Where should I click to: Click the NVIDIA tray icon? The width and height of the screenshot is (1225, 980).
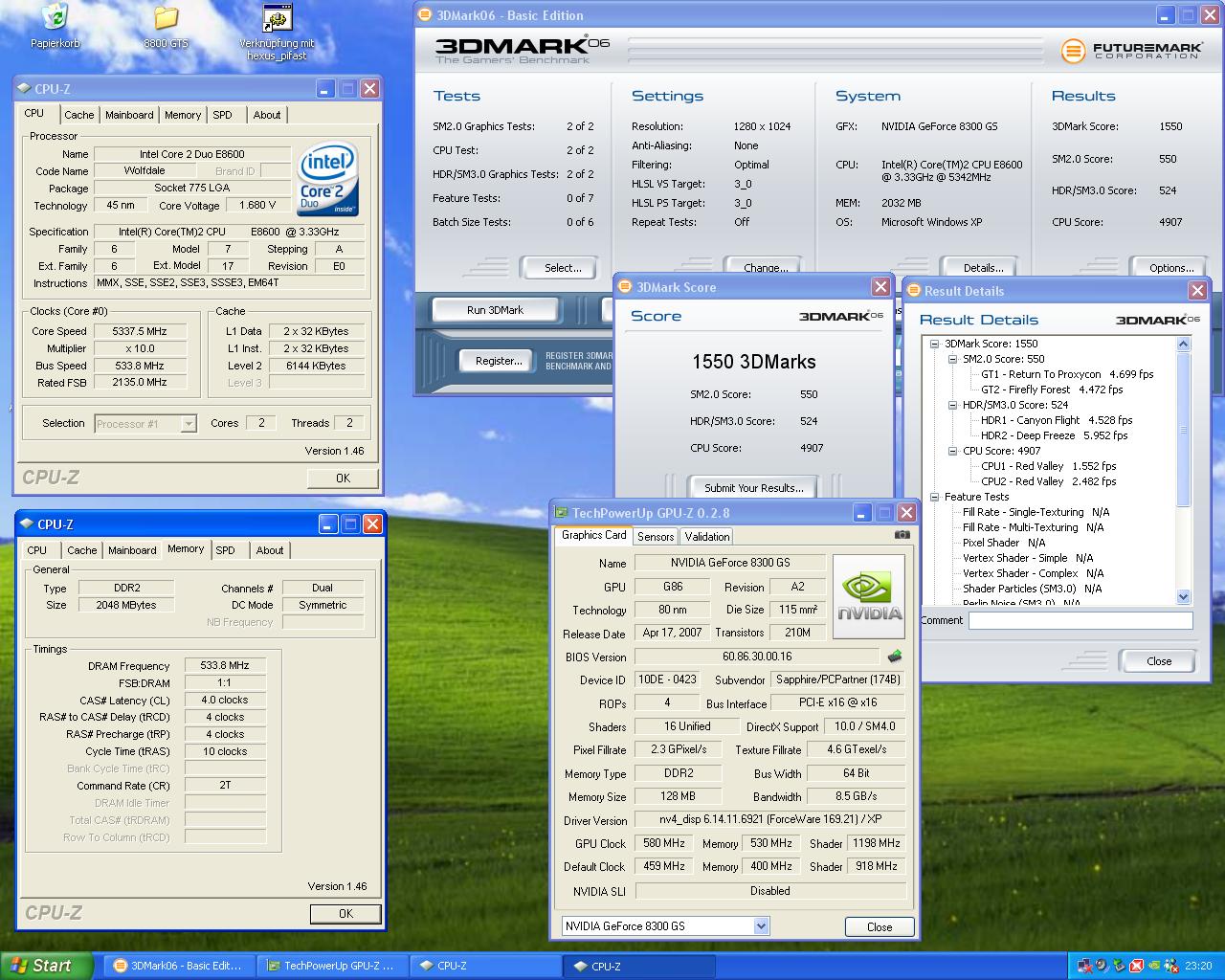[x=1154, y=966]
